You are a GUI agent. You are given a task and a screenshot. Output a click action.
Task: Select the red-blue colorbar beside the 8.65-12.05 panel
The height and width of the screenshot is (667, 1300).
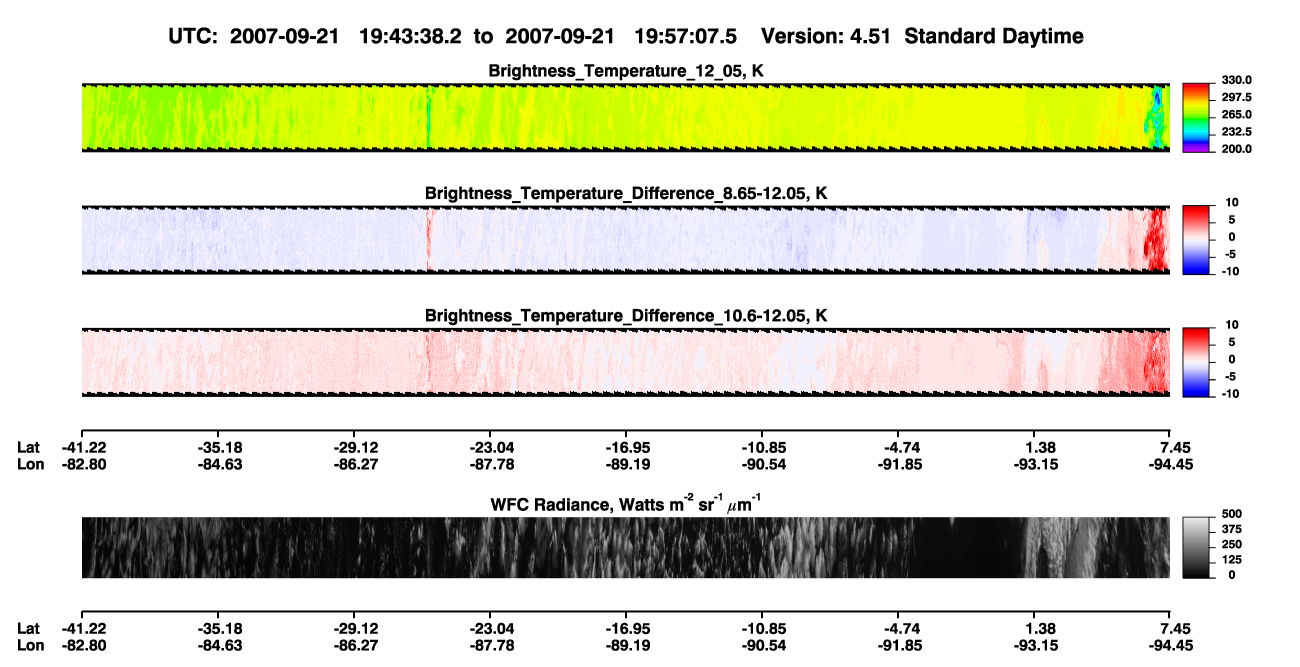point(1196,239)
